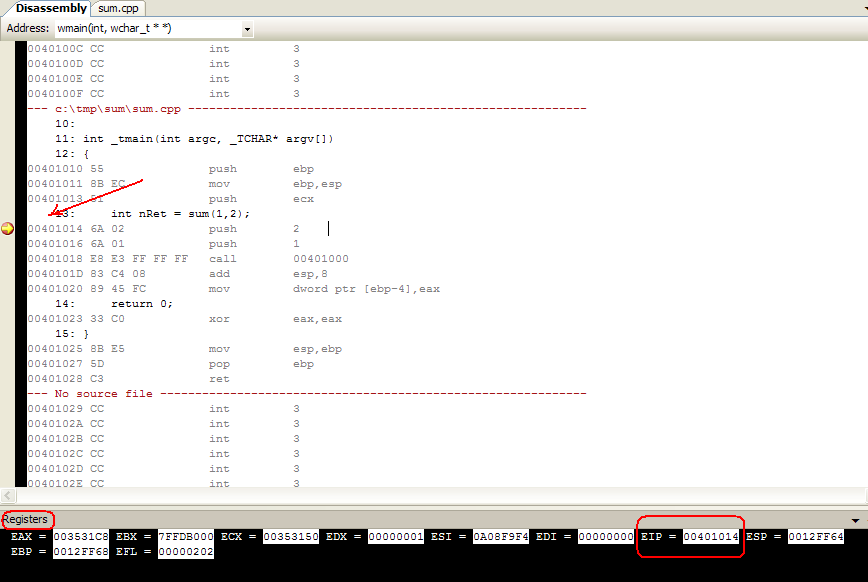Select the EIP register value 00401014
Viewport: 868px width, 582px height.
tap(711, 537)
